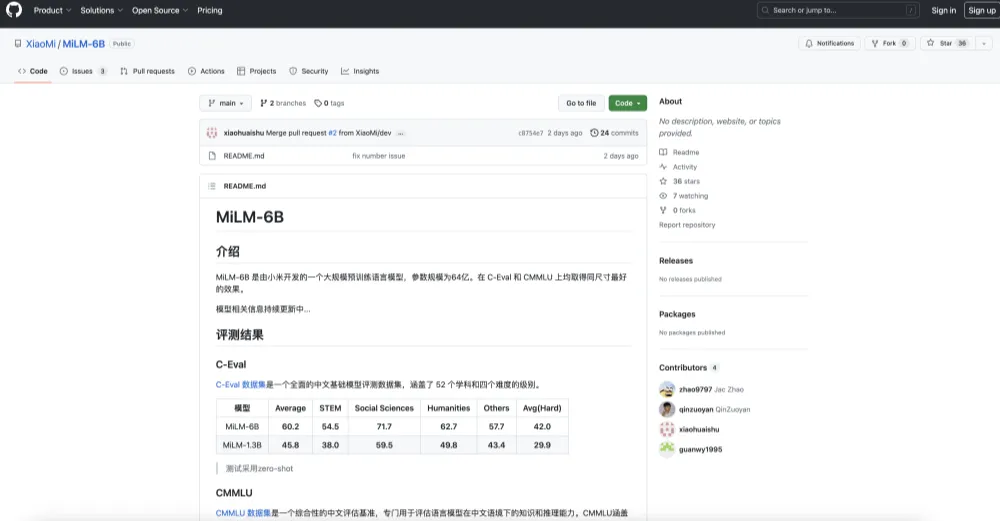Click the Go to file button
This screenshot has width=1000, height=521.
click(581, 103)
